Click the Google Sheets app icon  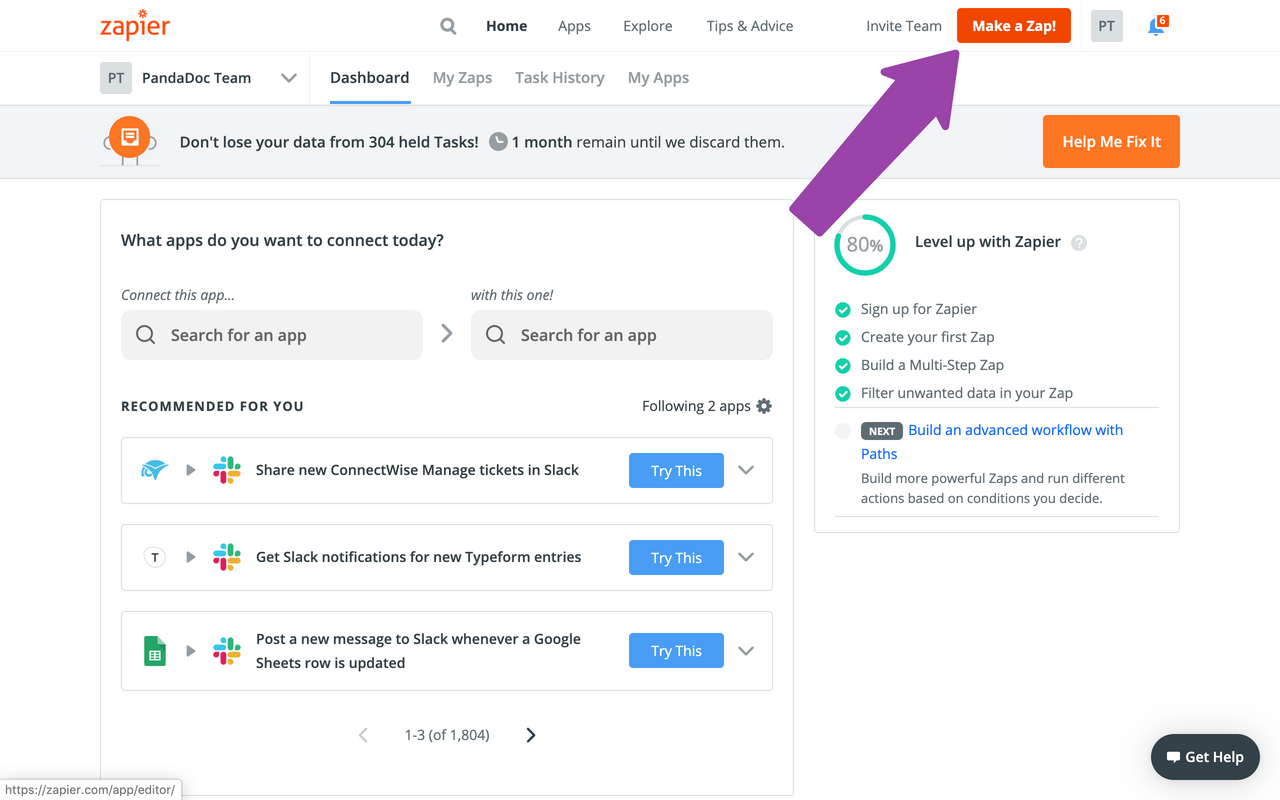(154, 651)
